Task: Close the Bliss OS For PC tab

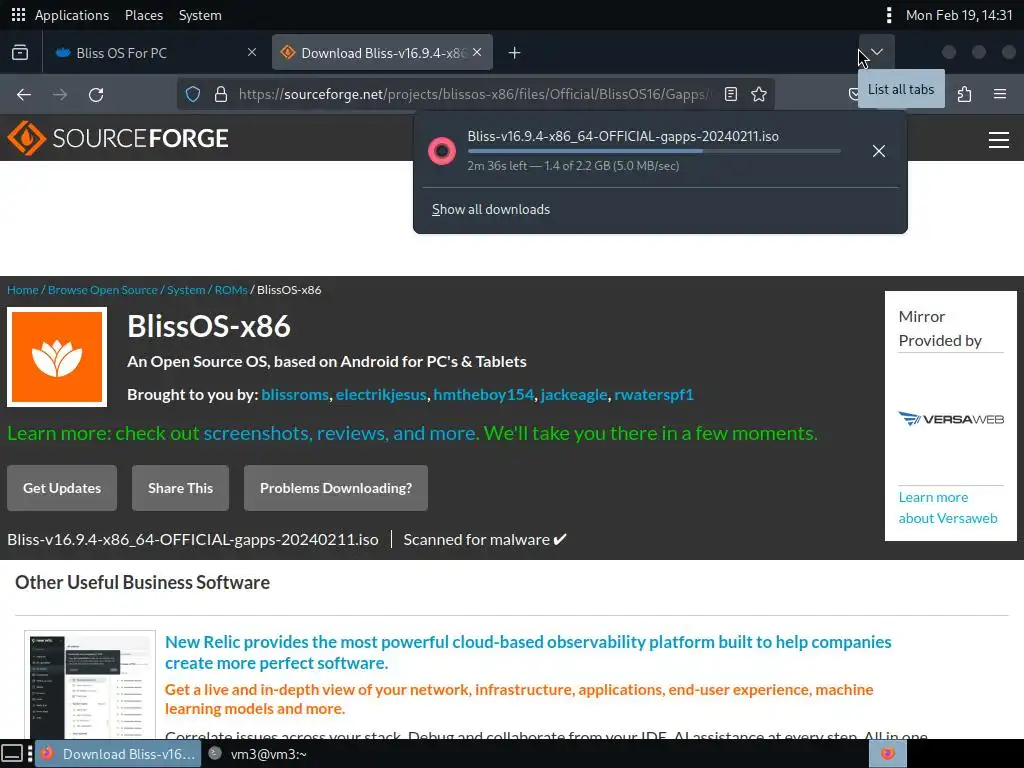Action: (x=251, y=52)
